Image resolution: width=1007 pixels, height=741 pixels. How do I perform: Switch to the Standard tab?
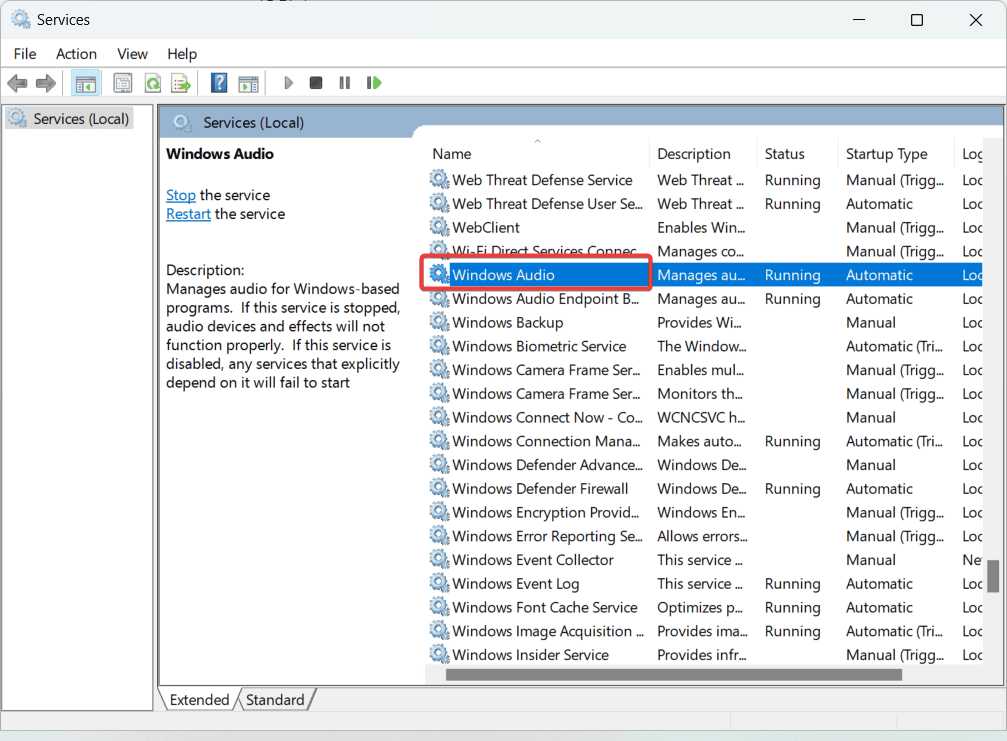(275, 700)
